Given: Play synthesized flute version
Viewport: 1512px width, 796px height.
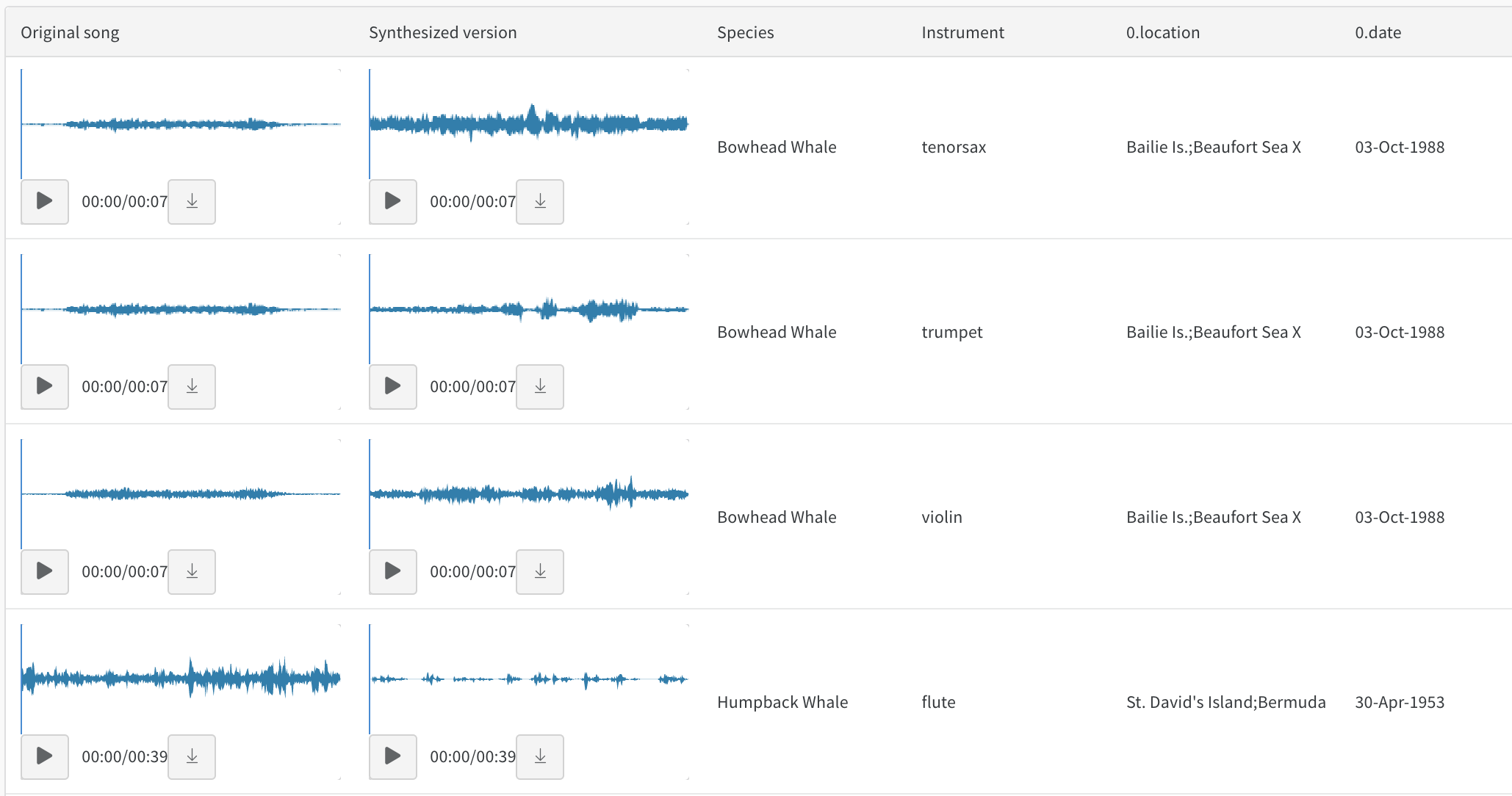Looking at the screenshot, I should point(392,756).
